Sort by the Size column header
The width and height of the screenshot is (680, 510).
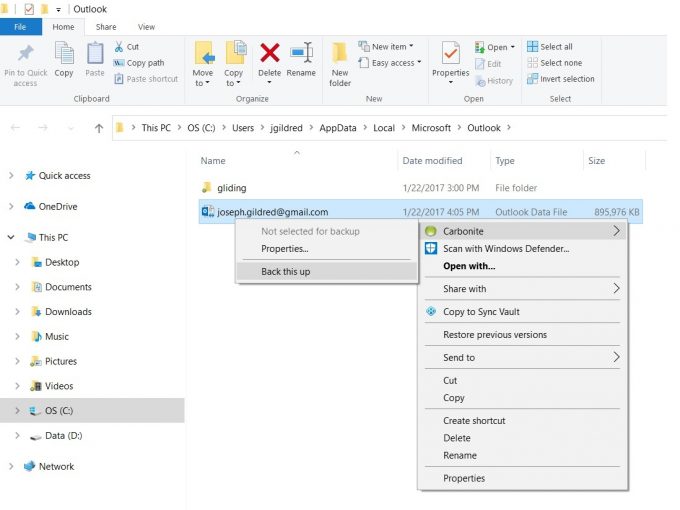(596, 161)
